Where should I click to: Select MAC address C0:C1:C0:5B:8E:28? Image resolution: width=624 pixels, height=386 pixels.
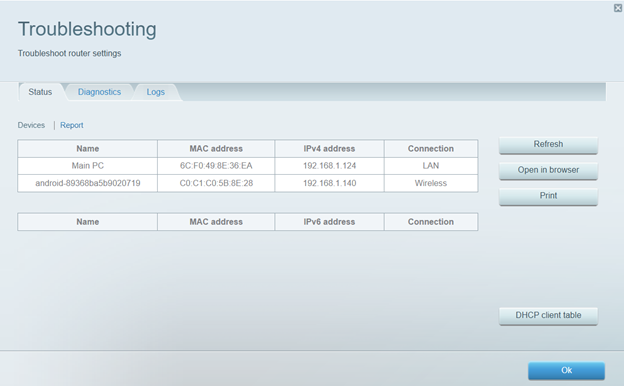(216, 183)
